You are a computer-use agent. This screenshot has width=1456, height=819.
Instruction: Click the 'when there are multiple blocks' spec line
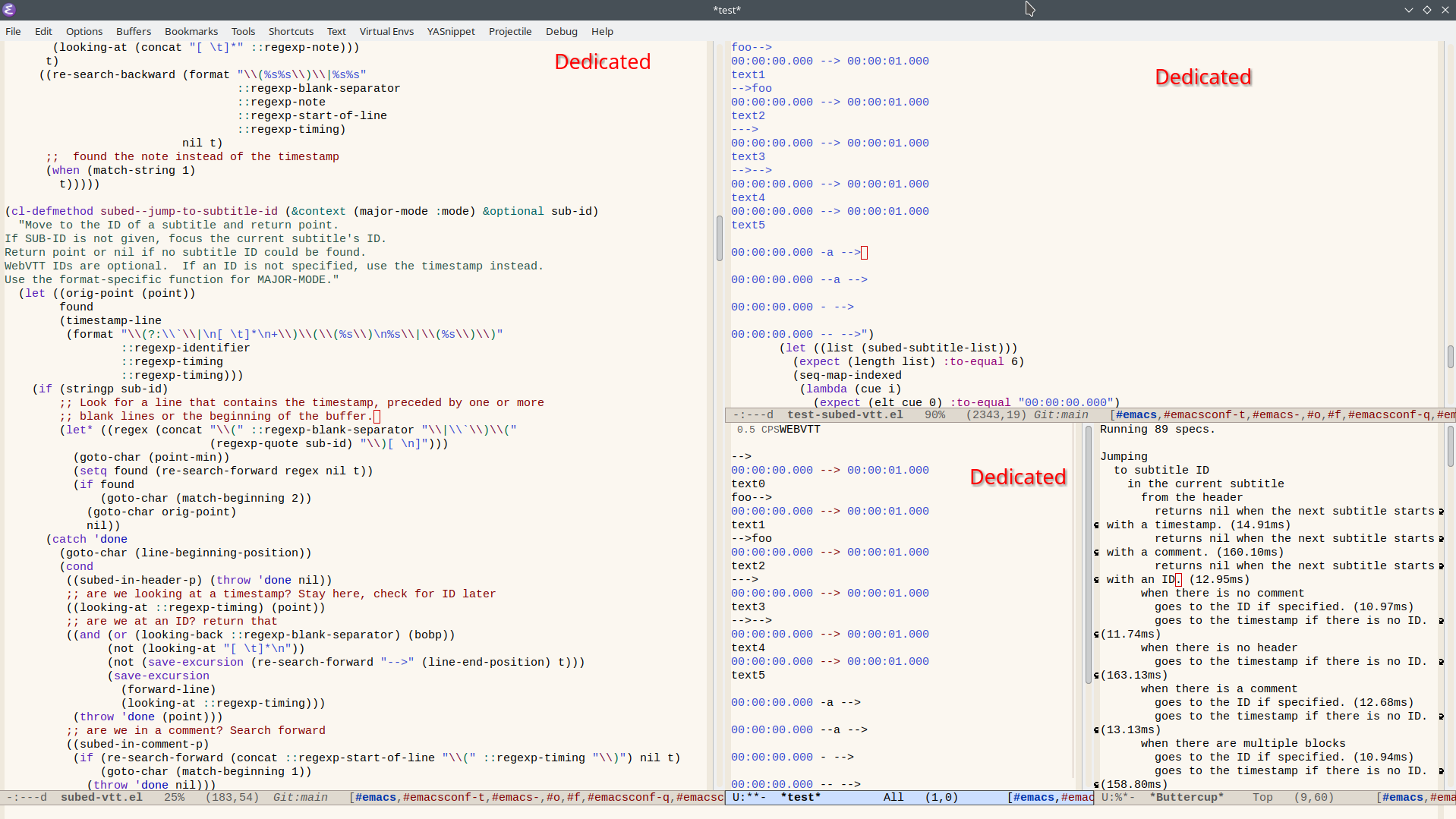pos(1243,743)
